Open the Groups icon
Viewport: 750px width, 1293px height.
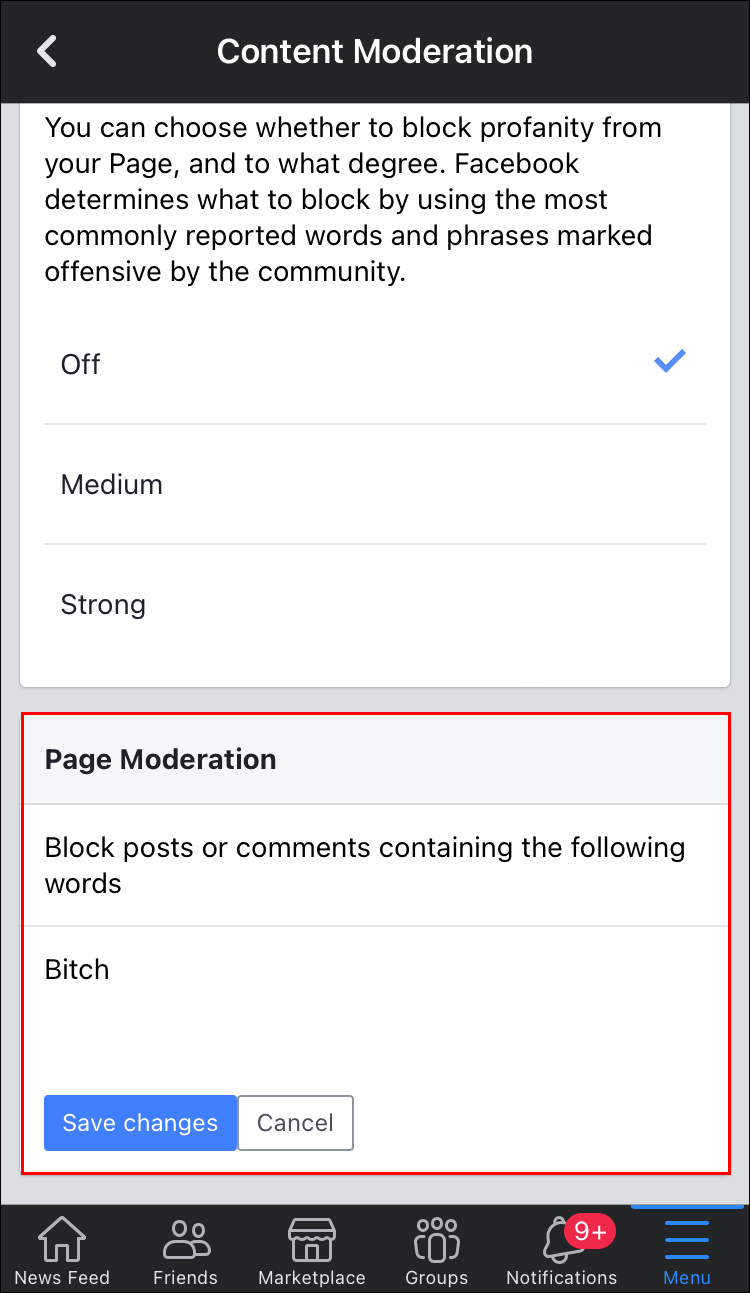[x=436, y=1239]
